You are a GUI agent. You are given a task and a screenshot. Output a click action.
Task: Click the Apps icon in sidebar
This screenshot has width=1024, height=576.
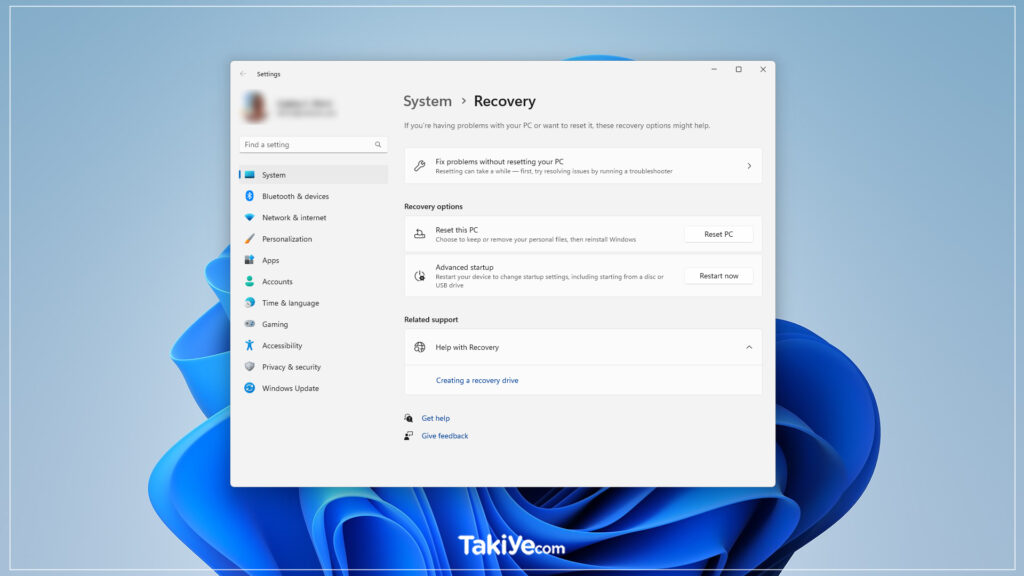click(249, 260)
